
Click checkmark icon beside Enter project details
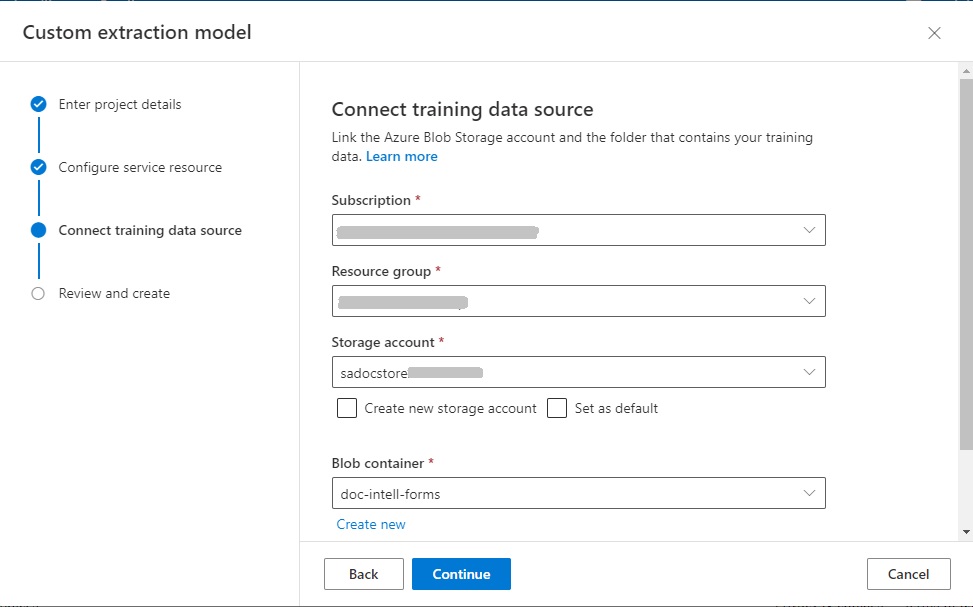click(x=38, y=104)
